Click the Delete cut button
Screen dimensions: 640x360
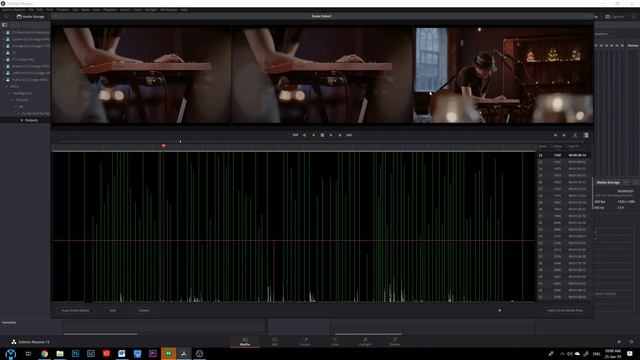pos(144,310)
